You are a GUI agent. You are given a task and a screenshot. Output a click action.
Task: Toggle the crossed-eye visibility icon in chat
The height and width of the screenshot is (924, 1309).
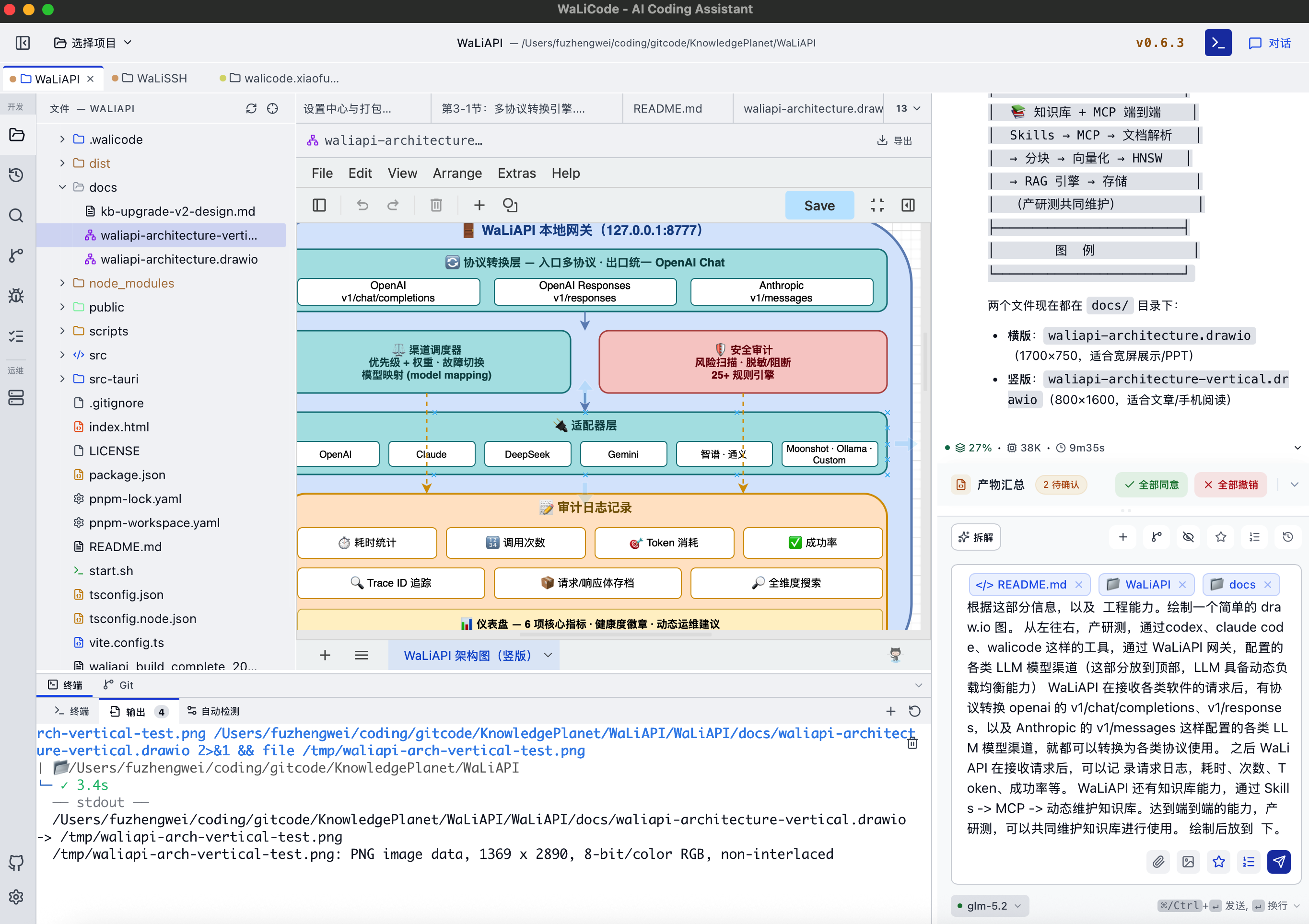pos(1188,537)
